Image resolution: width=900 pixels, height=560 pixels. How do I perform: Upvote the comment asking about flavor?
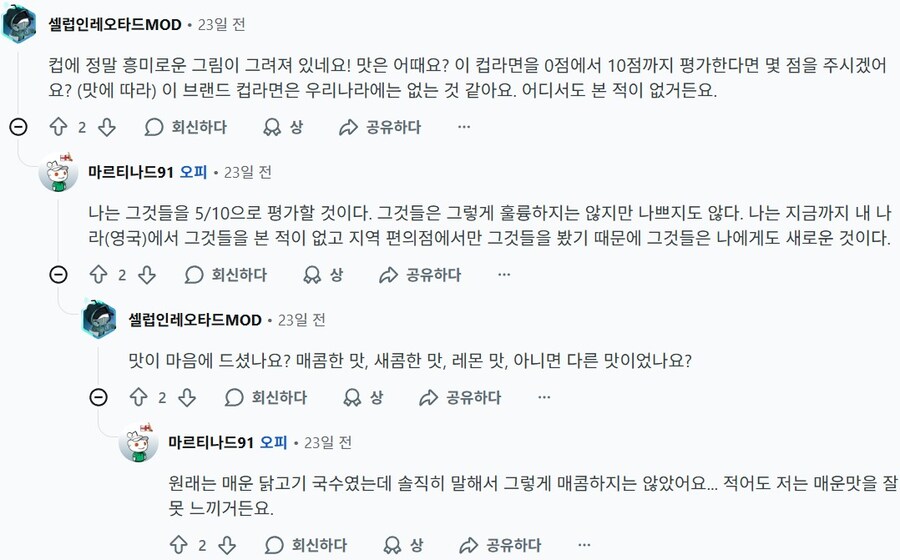pos(138,398)
